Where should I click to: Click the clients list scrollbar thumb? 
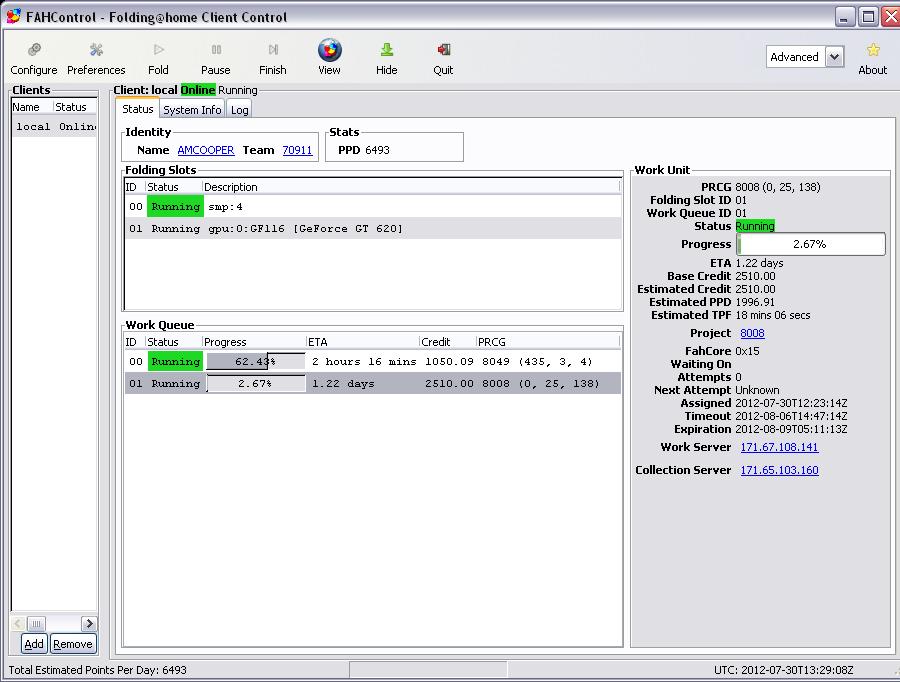[x=36, y=623]
